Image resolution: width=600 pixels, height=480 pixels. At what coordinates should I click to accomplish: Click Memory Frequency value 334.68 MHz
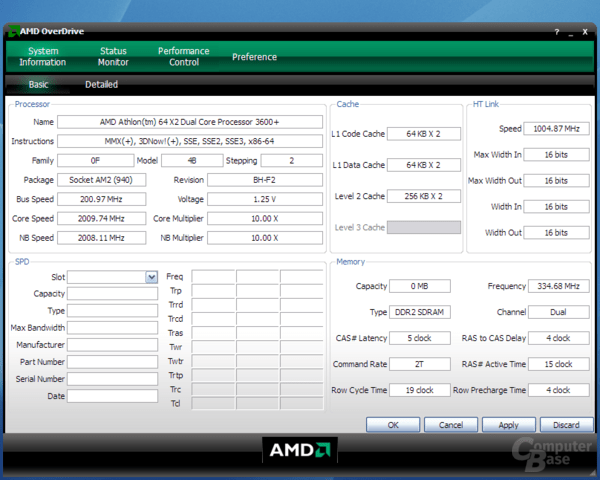tap(559, 286)
